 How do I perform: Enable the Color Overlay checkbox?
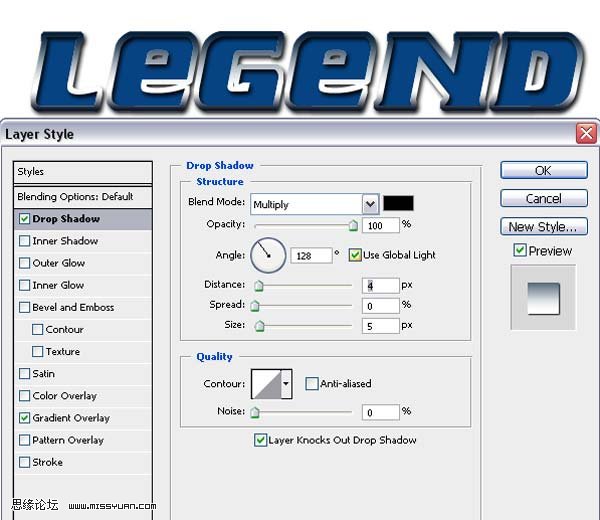point(24,396)
